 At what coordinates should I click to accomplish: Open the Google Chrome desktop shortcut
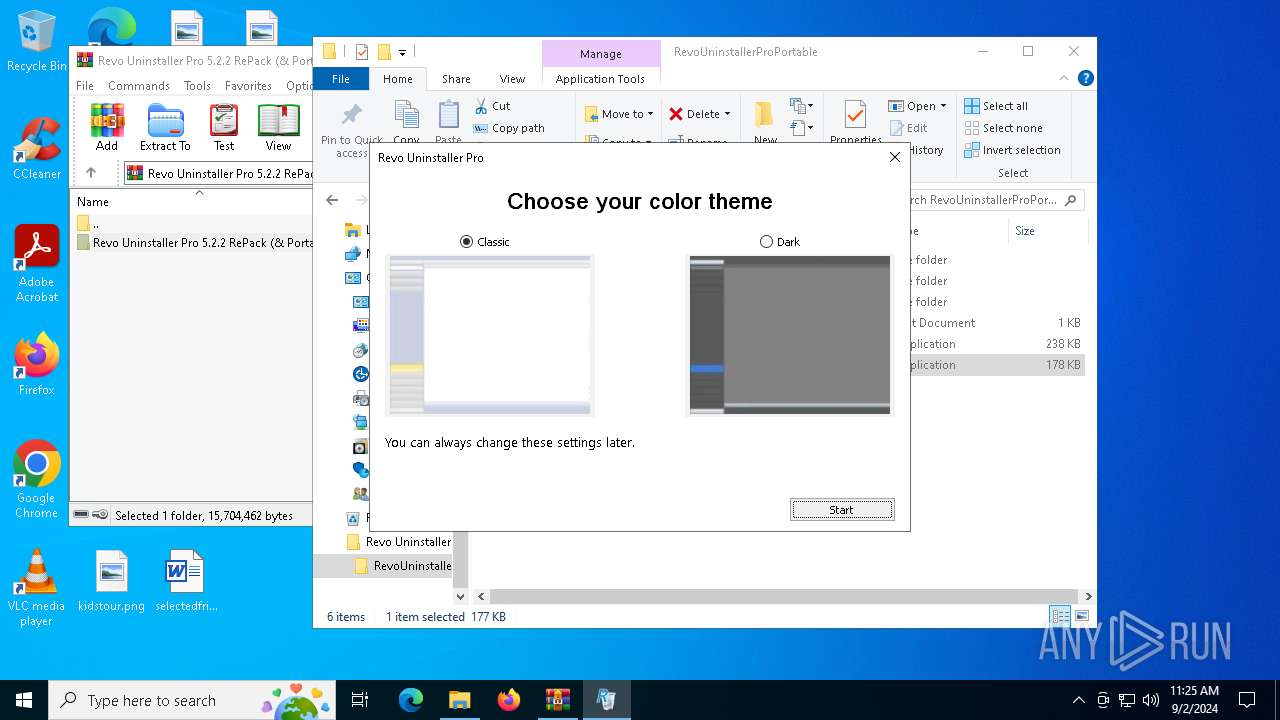[x=37, y=479]
